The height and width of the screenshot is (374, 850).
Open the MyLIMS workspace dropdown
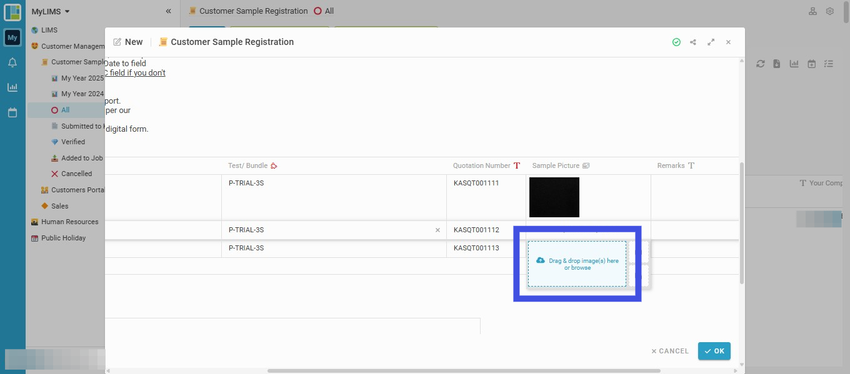[50, 11]
